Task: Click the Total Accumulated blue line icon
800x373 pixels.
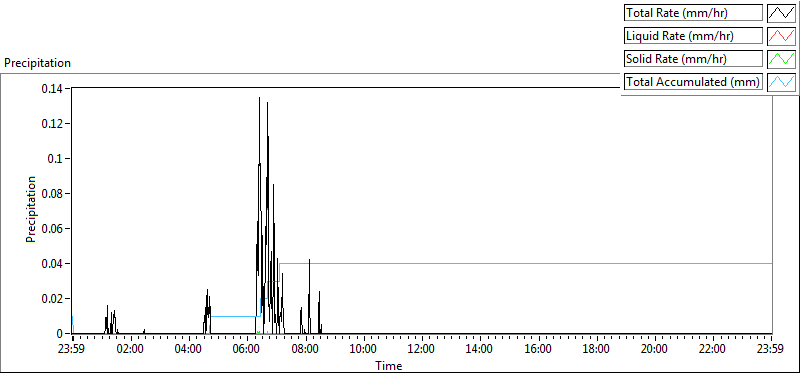Action: pyautogui.click(x=782, y=82)
